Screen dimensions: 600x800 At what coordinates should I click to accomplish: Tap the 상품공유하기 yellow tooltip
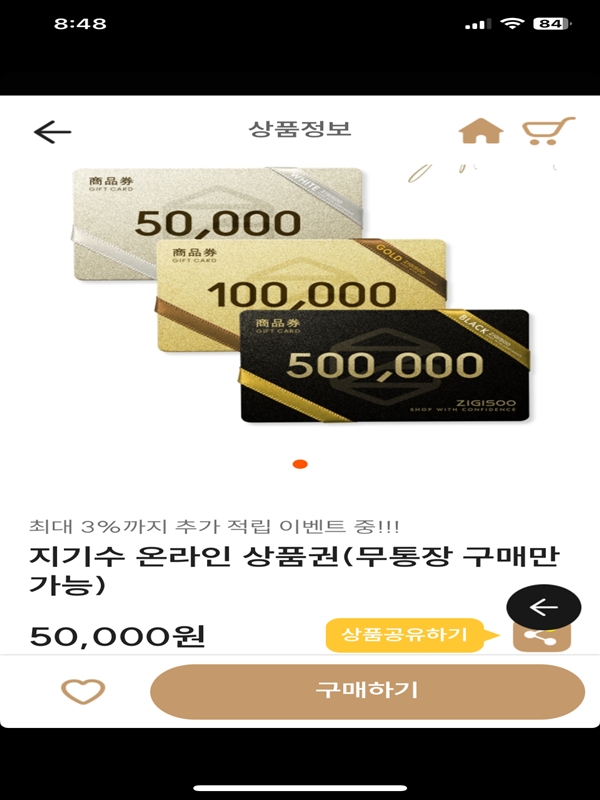(x=405, y=635)
